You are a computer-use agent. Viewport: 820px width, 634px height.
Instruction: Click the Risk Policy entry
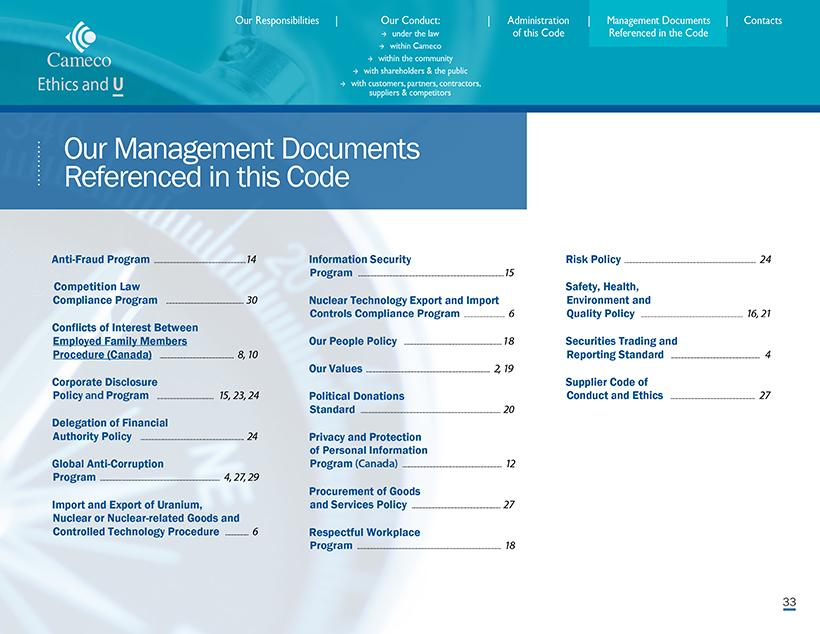(593, 259)
